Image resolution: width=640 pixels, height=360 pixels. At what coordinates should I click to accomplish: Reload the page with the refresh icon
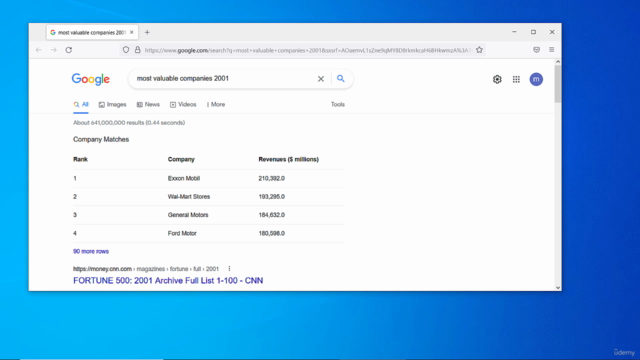click(x=69, y=50)
